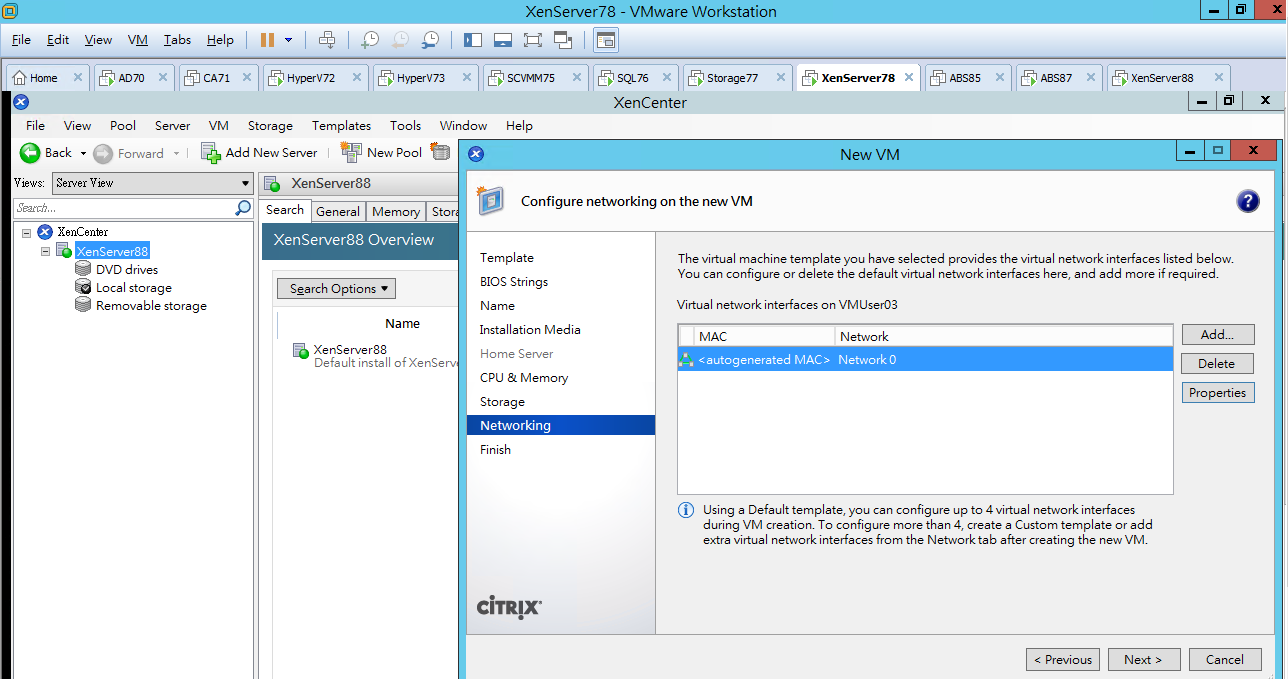Switch to the XenCenter Memory tab
The width and height of the screenshot is (1288, 679).
[396, 212]
